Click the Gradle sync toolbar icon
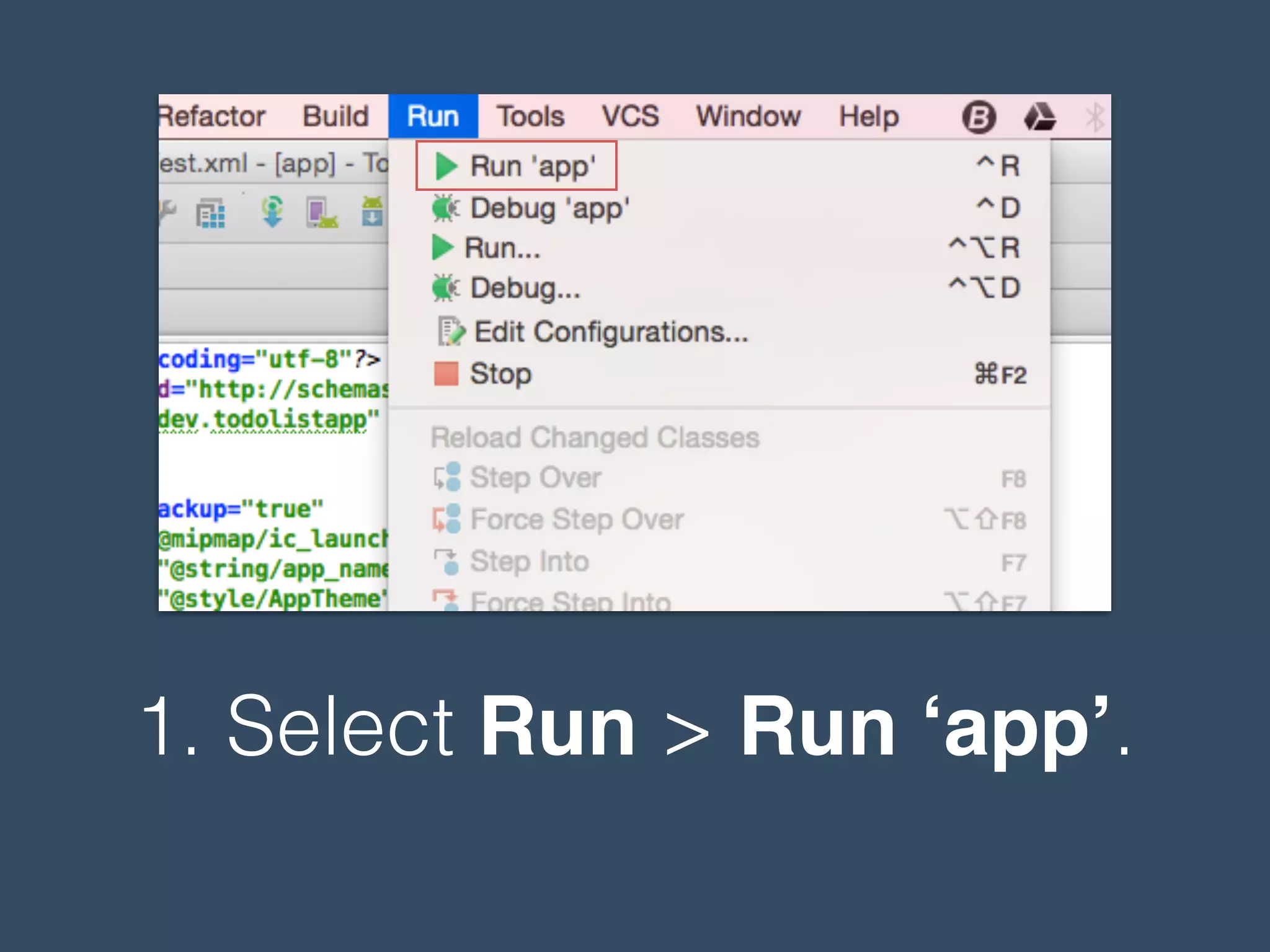 click(x=272, y=212)
